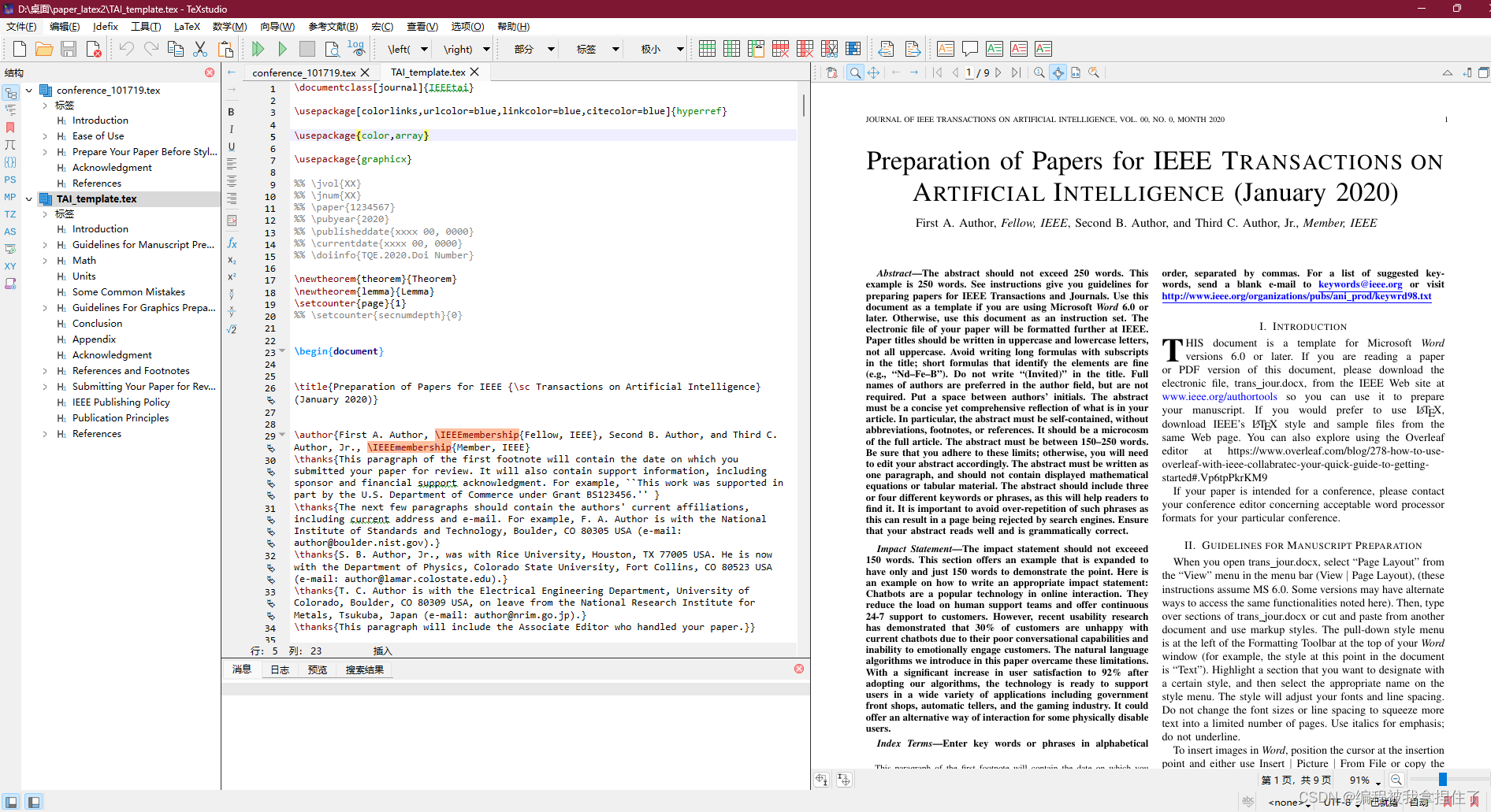Close the structure panel with red X
This screenshot has height=812, width=1491.
[210, 72]
